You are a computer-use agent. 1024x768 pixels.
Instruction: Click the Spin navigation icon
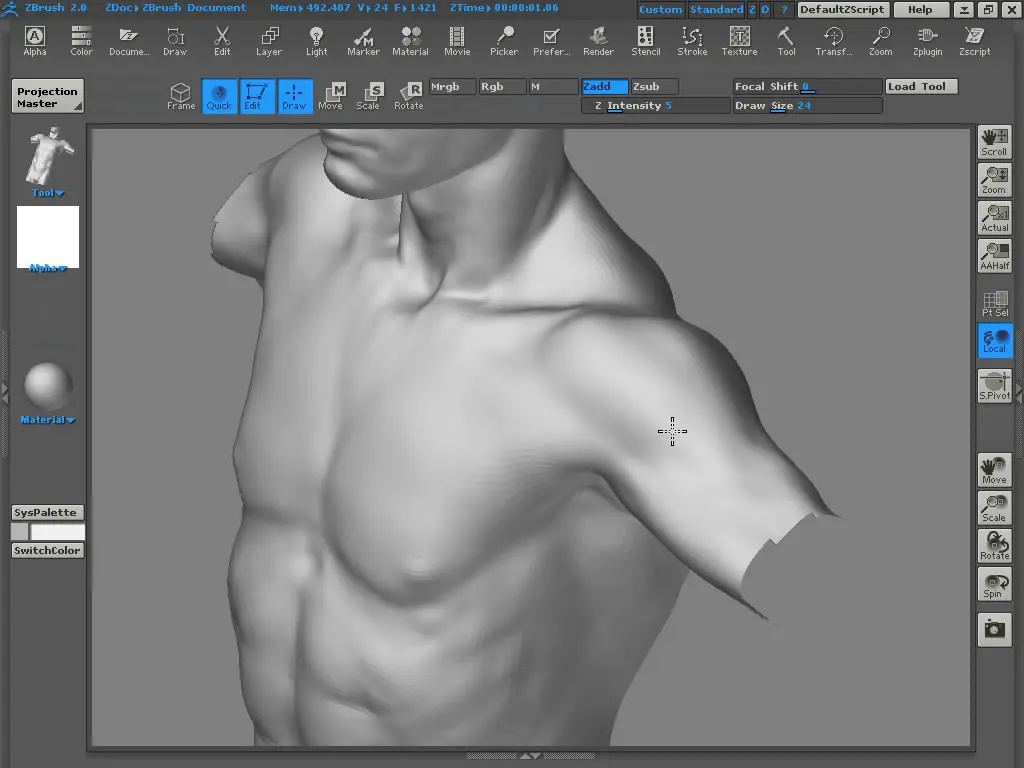[994, 585]
